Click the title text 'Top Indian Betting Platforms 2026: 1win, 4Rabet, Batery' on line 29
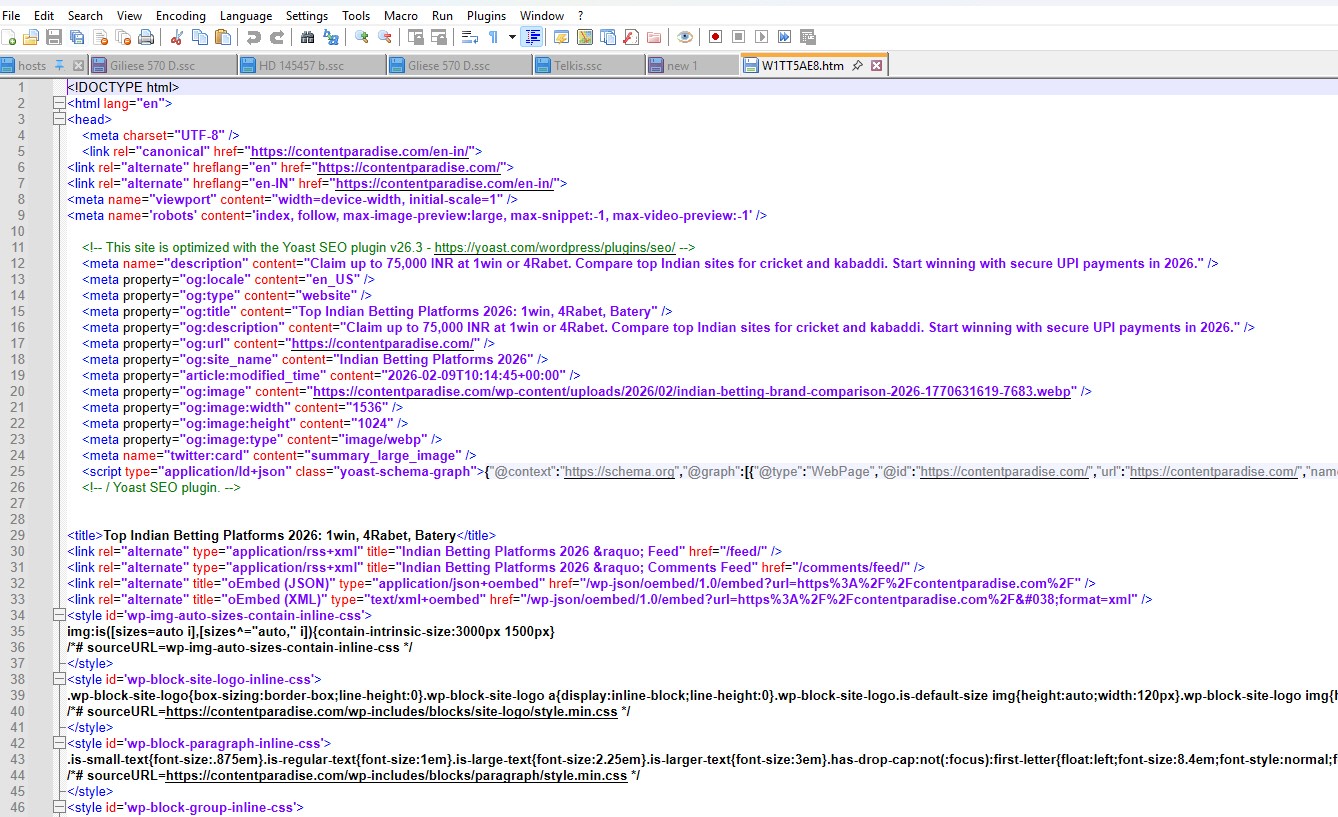Viewport: 1338px width, 817px height. (280, 535)
